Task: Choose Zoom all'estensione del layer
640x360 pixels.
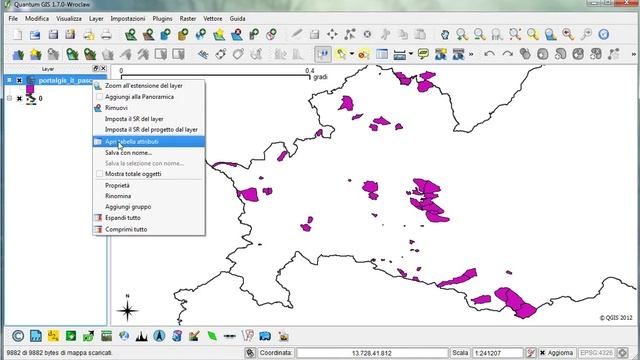Action: pos(149,86)
